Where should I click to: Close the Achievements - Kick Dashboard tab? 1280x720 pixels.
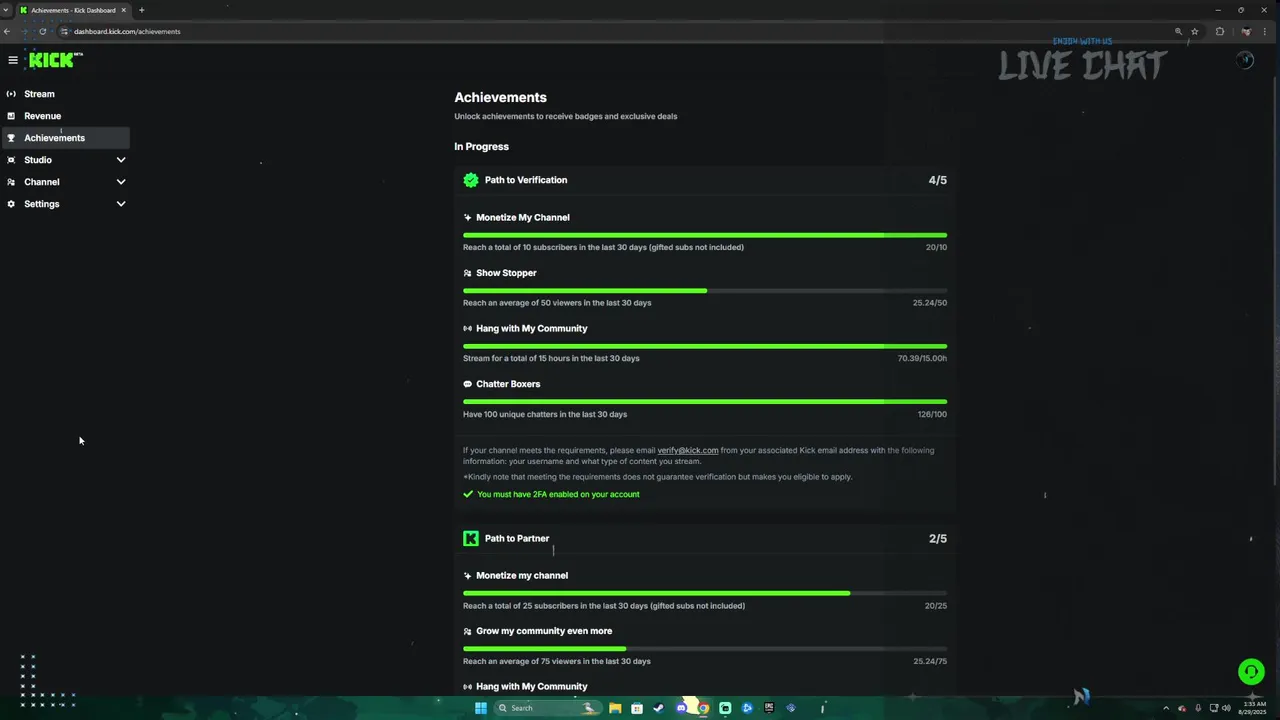(x=124, y=10)
